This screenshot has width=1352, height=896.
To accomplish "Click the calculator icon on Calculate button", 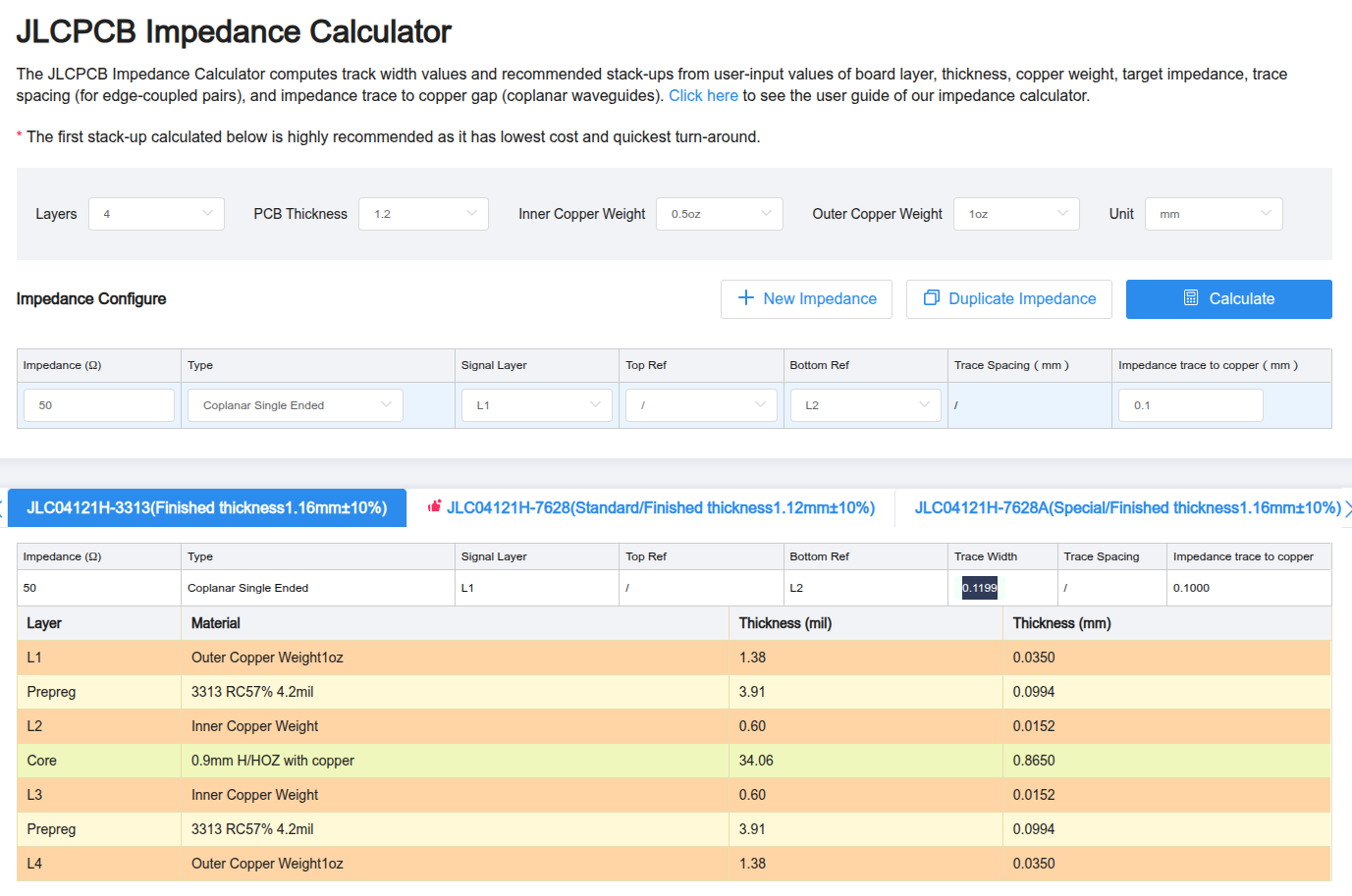I will [1191, 298].
